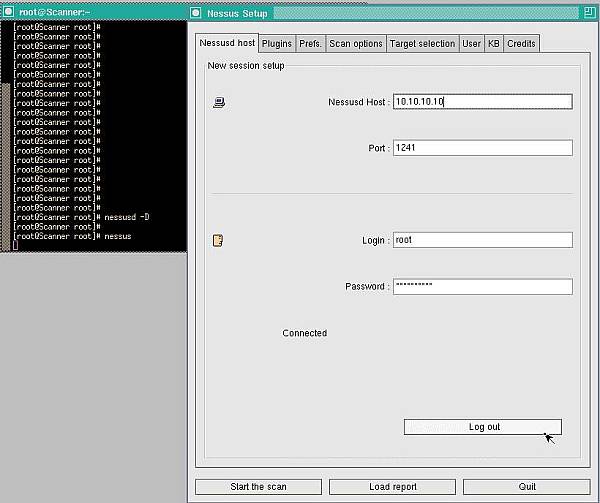This screenshot has height=503, width=600.
Task: Click into the Password field
Action: pos(483,286)
